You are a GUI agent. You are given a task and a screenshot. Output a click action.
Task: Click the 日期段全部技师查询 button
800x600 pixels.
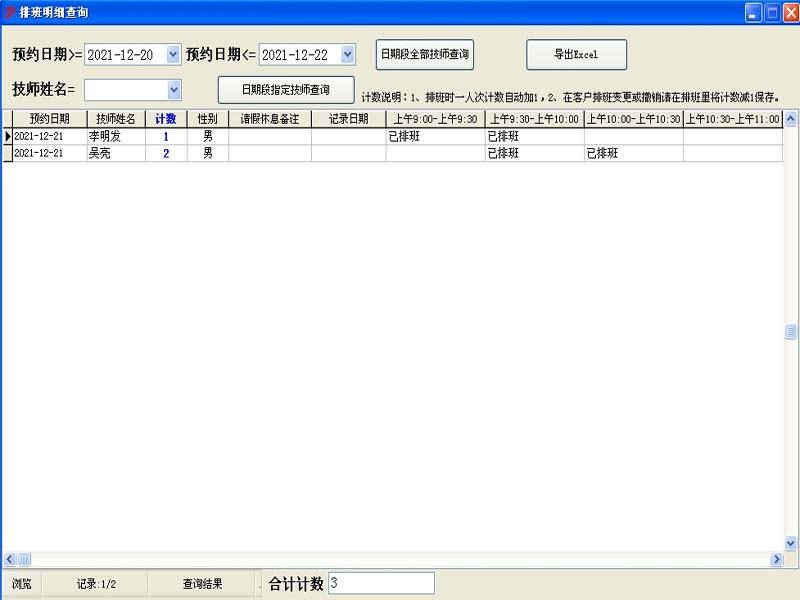pyautogui.click(x=424, y=54)
